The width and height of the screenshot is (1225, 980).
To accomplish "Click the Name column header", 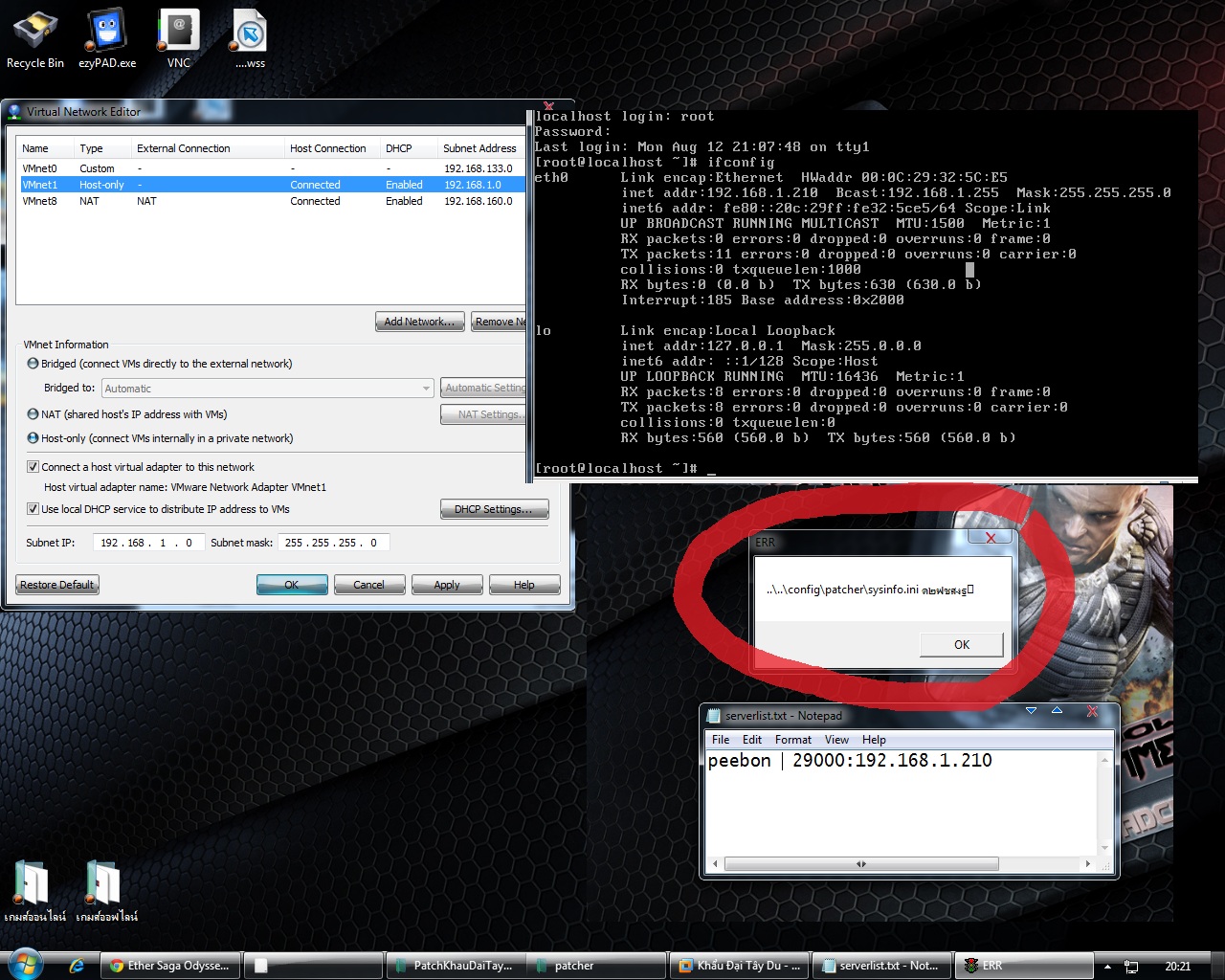I will pos(45,148).
